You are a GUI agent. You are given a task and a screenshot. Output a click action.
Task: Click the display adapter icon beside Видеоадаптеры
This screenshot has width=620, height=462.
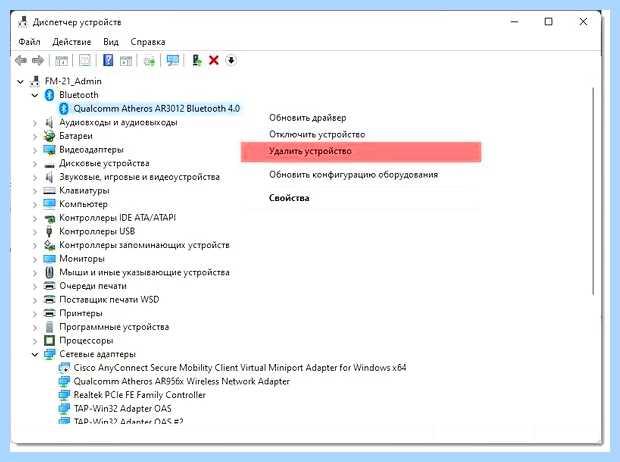49,150
